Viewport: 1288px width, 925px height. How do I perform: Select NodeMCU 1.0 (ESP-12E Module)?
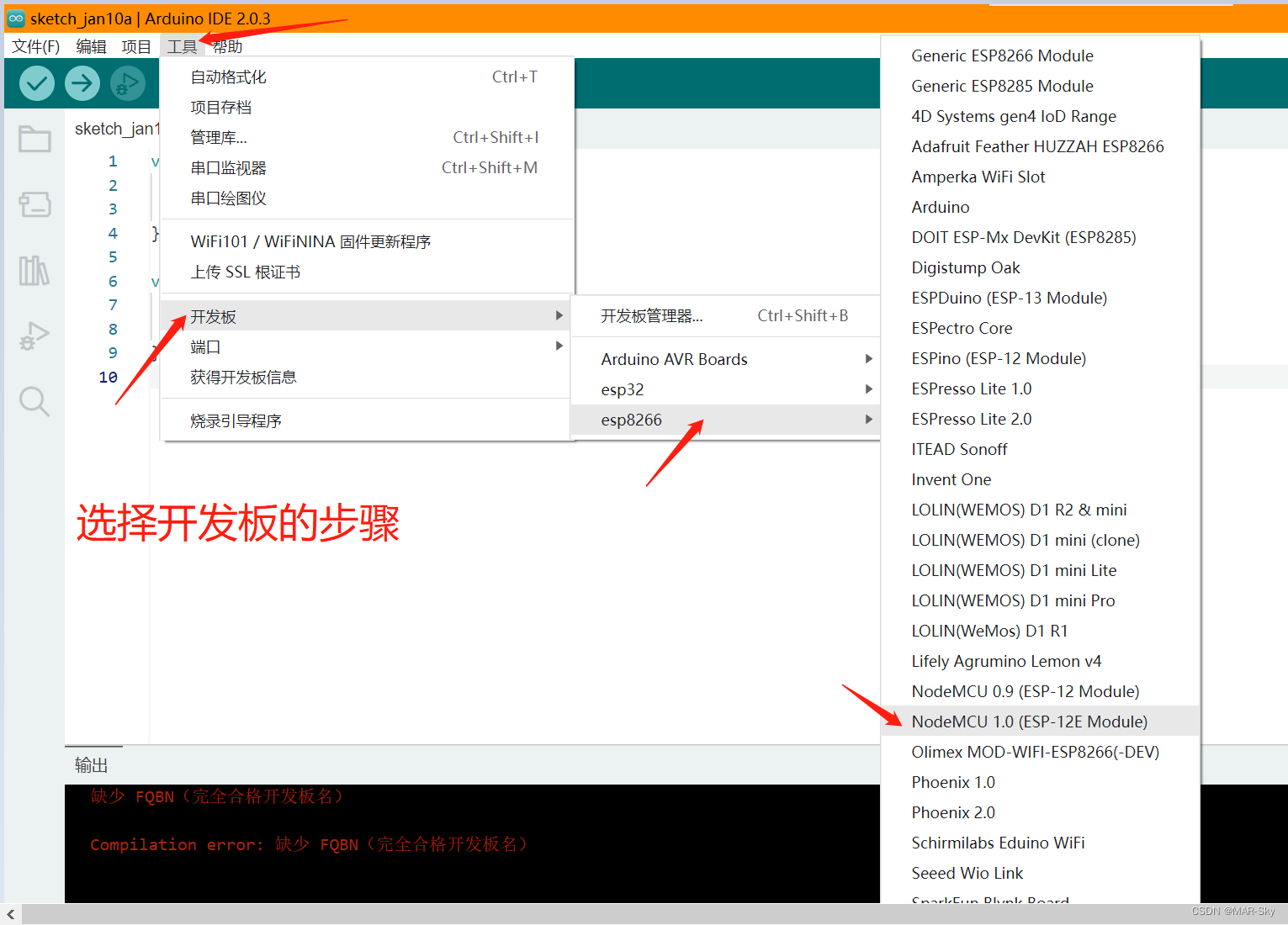click(x=1040, y=721)
